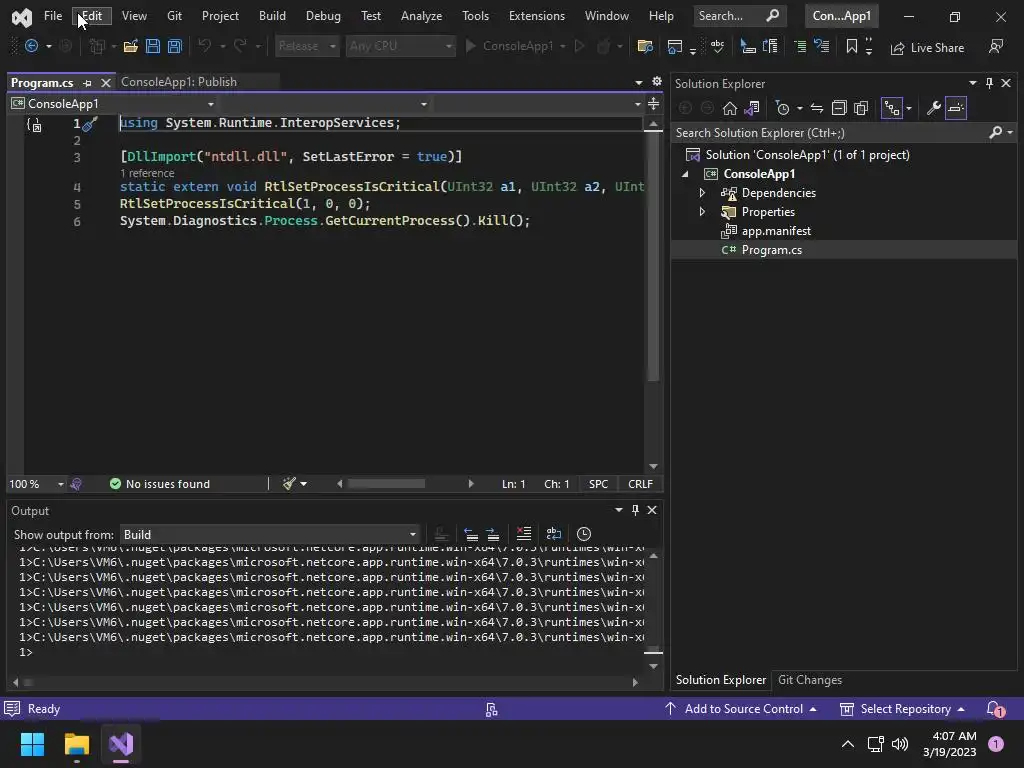Click the Comment selected lines icon
1024x768 pixels.
pyautogui.click(x=800, y=46)
